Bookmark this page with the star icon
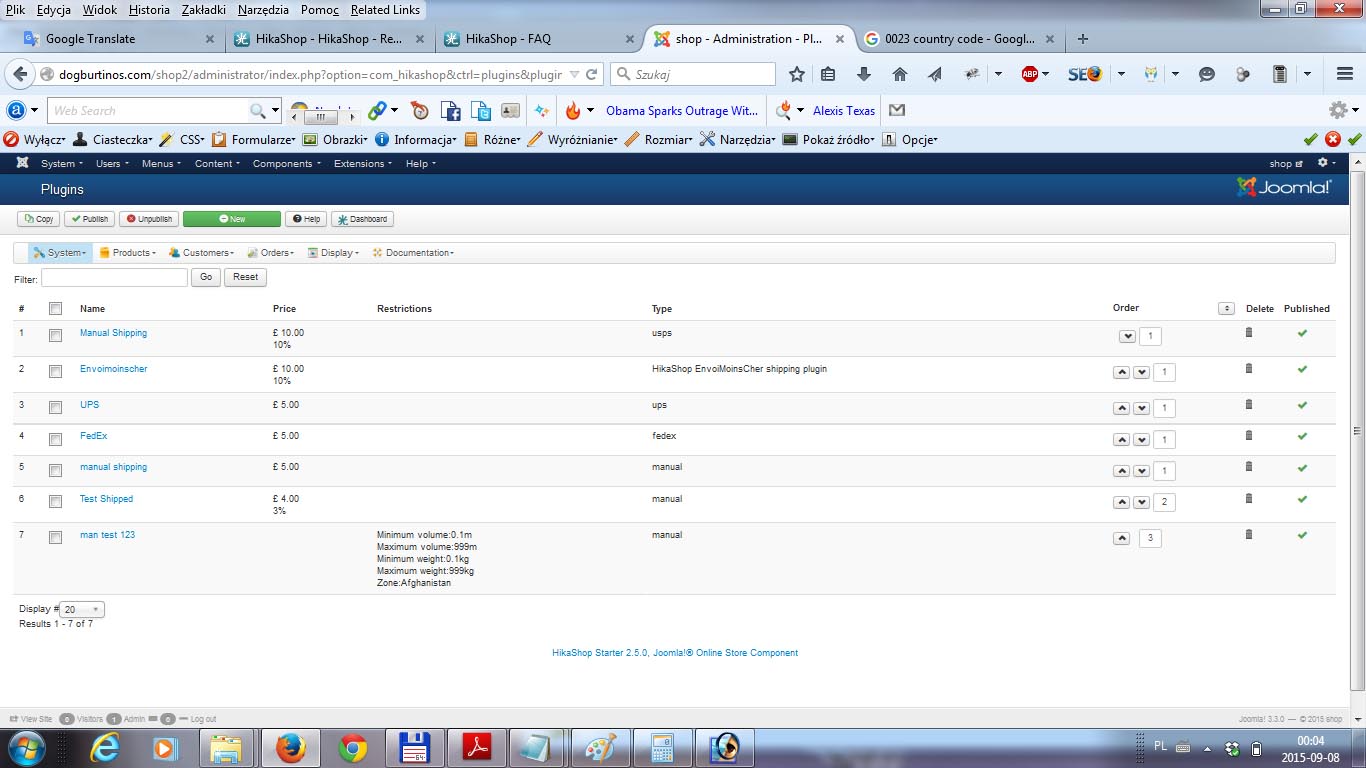 click(x=797, y=74)
